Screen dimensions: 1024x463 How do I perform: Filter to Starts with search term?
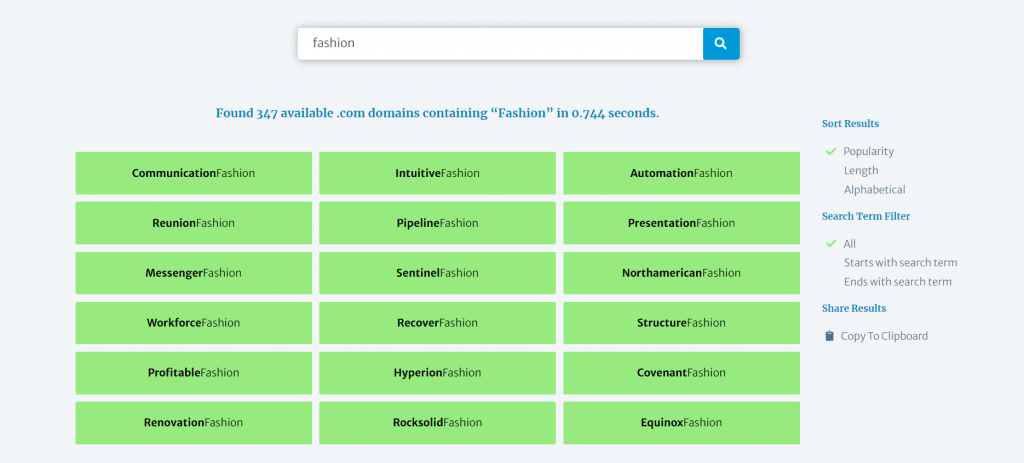pos(900,263)
